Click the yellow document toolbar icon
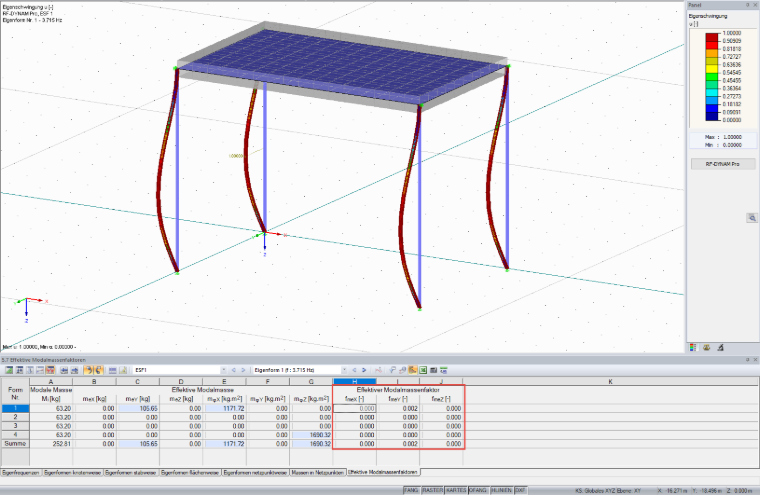The height and width of the screenshot is (495, 760). click(x=123, y=370)
